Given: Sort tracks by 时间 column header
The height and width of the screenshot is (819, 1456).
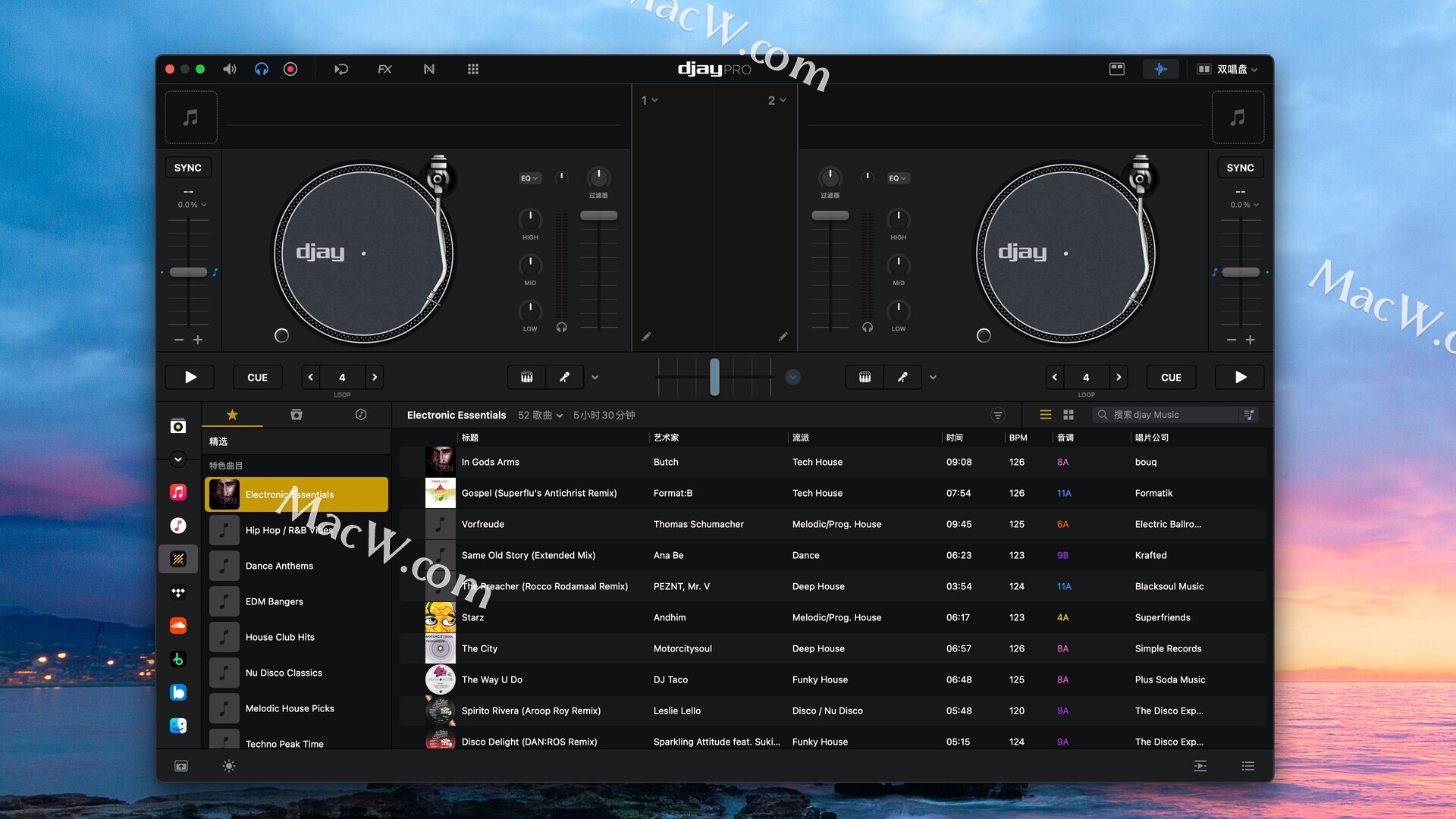Looking at the screenshot, I should pos(955,438).
